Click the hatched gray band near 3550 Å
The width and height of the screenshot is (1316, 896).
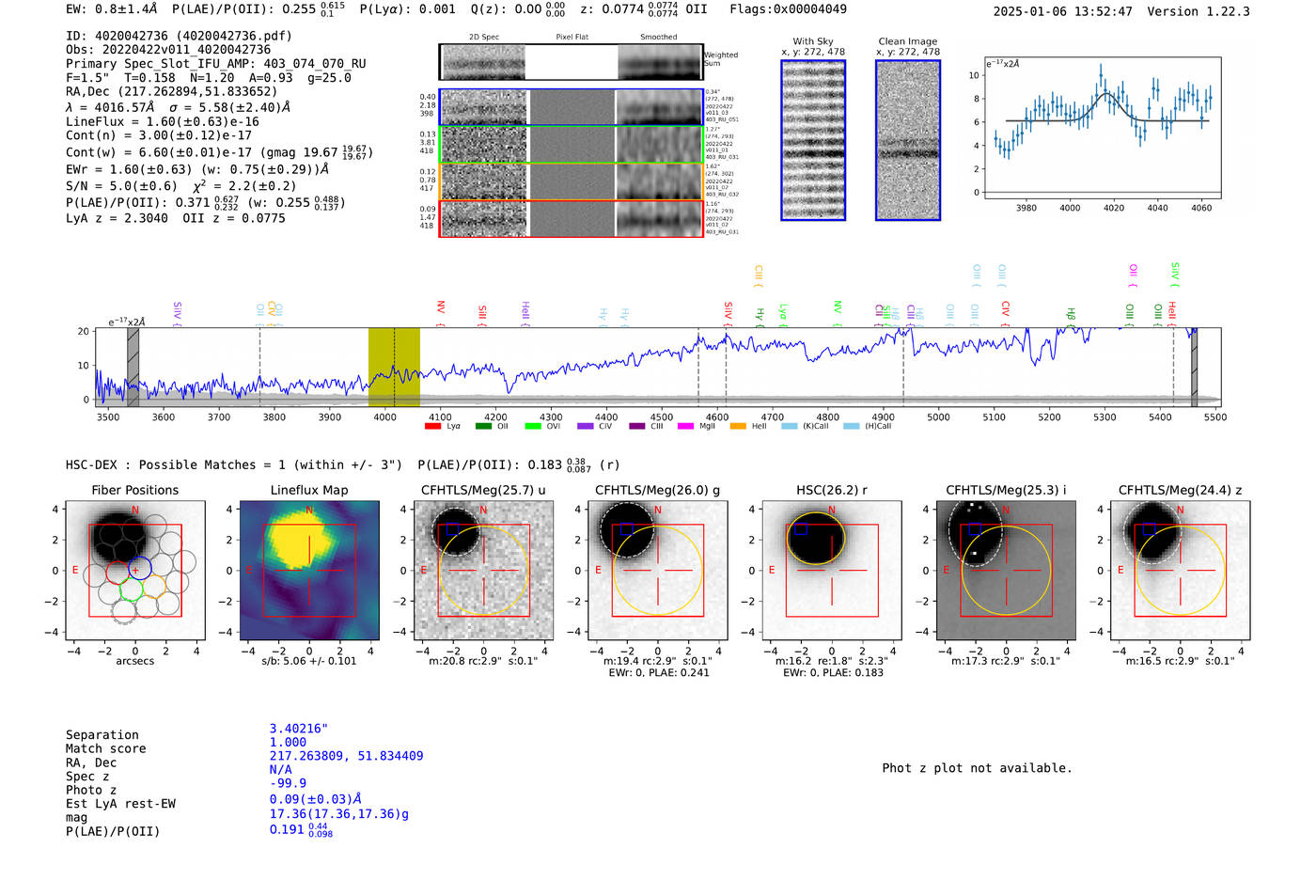coord(133,368)
